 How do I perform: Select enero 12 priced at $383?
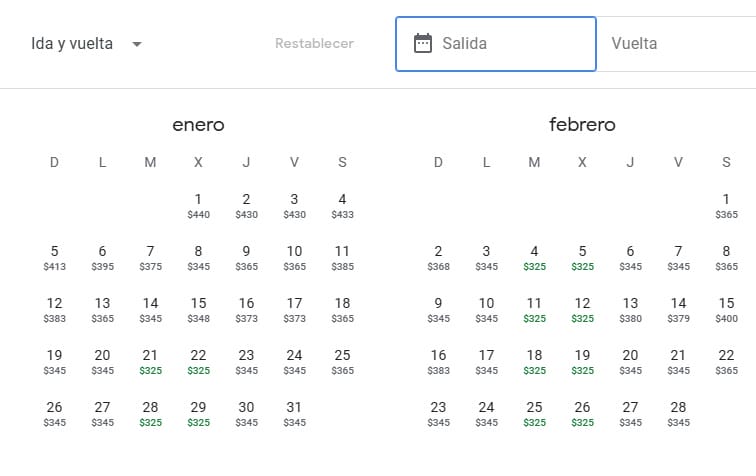(54, 309)
